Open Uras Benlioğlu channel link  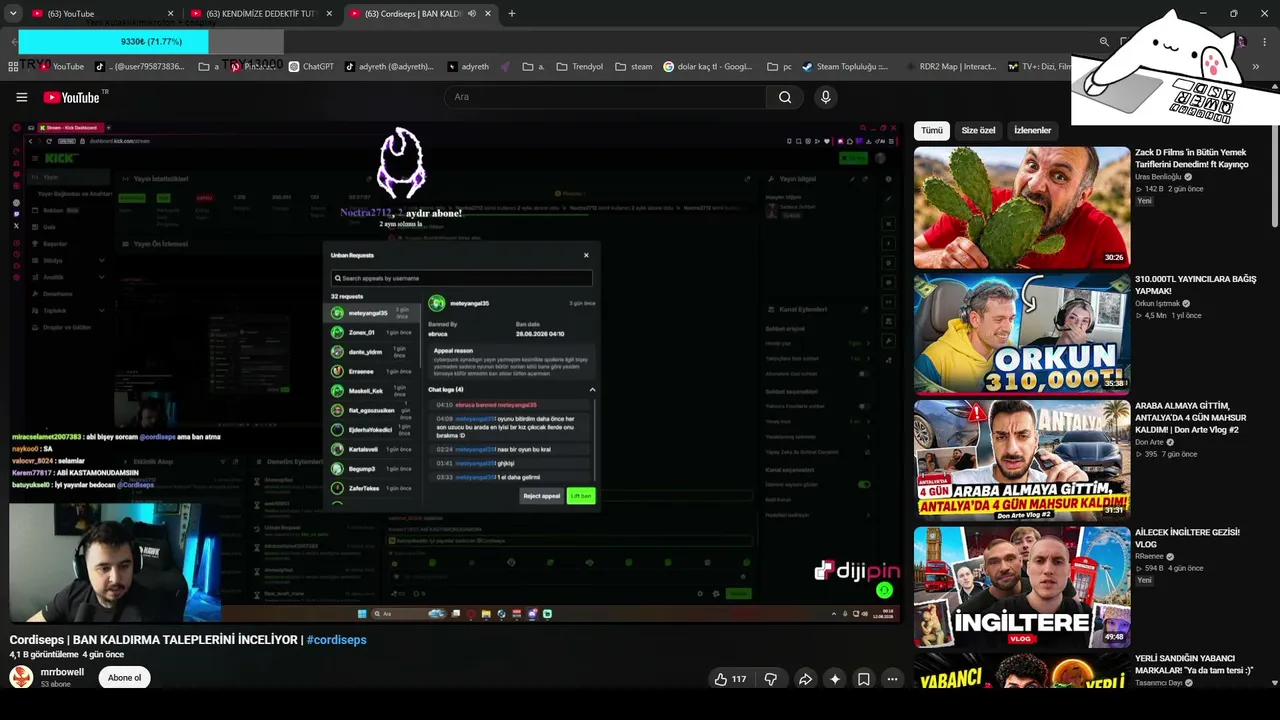(x=1158, y=177)
